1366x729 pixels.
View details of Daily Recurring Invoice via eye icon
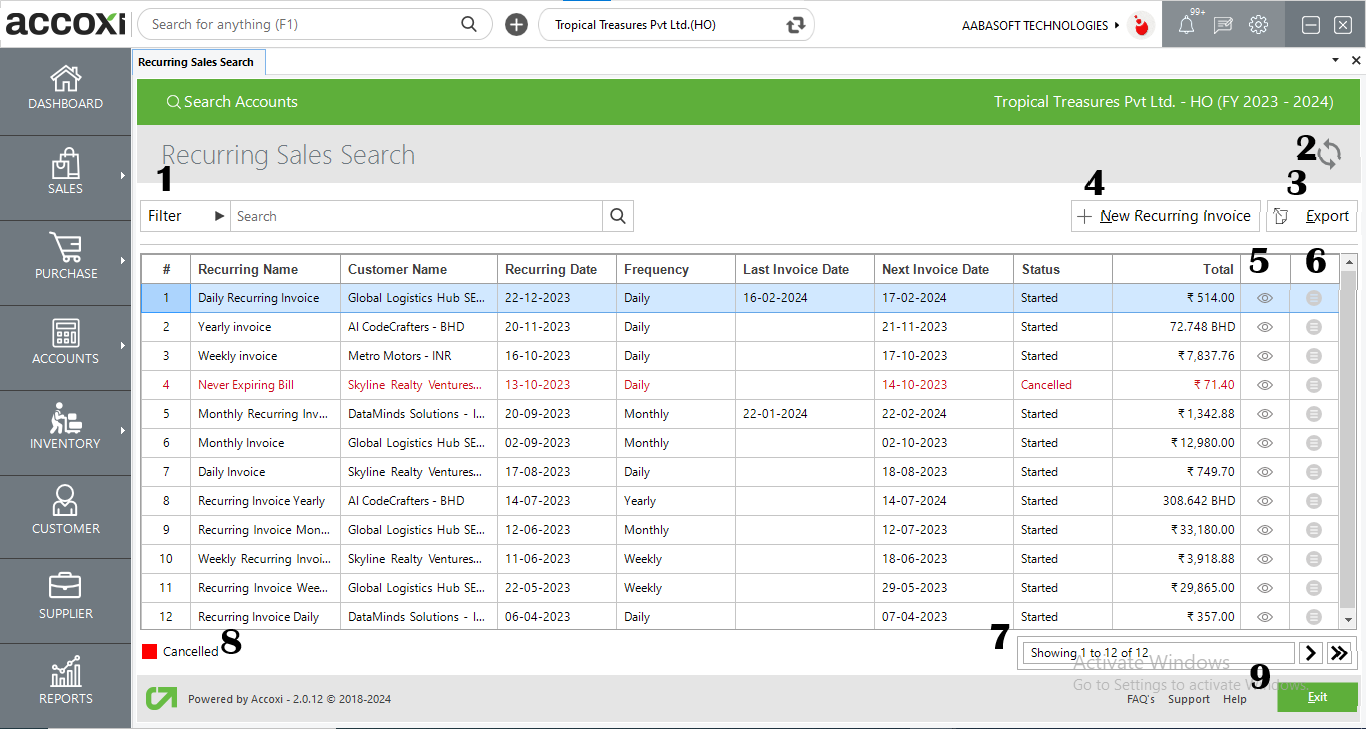1264,297
